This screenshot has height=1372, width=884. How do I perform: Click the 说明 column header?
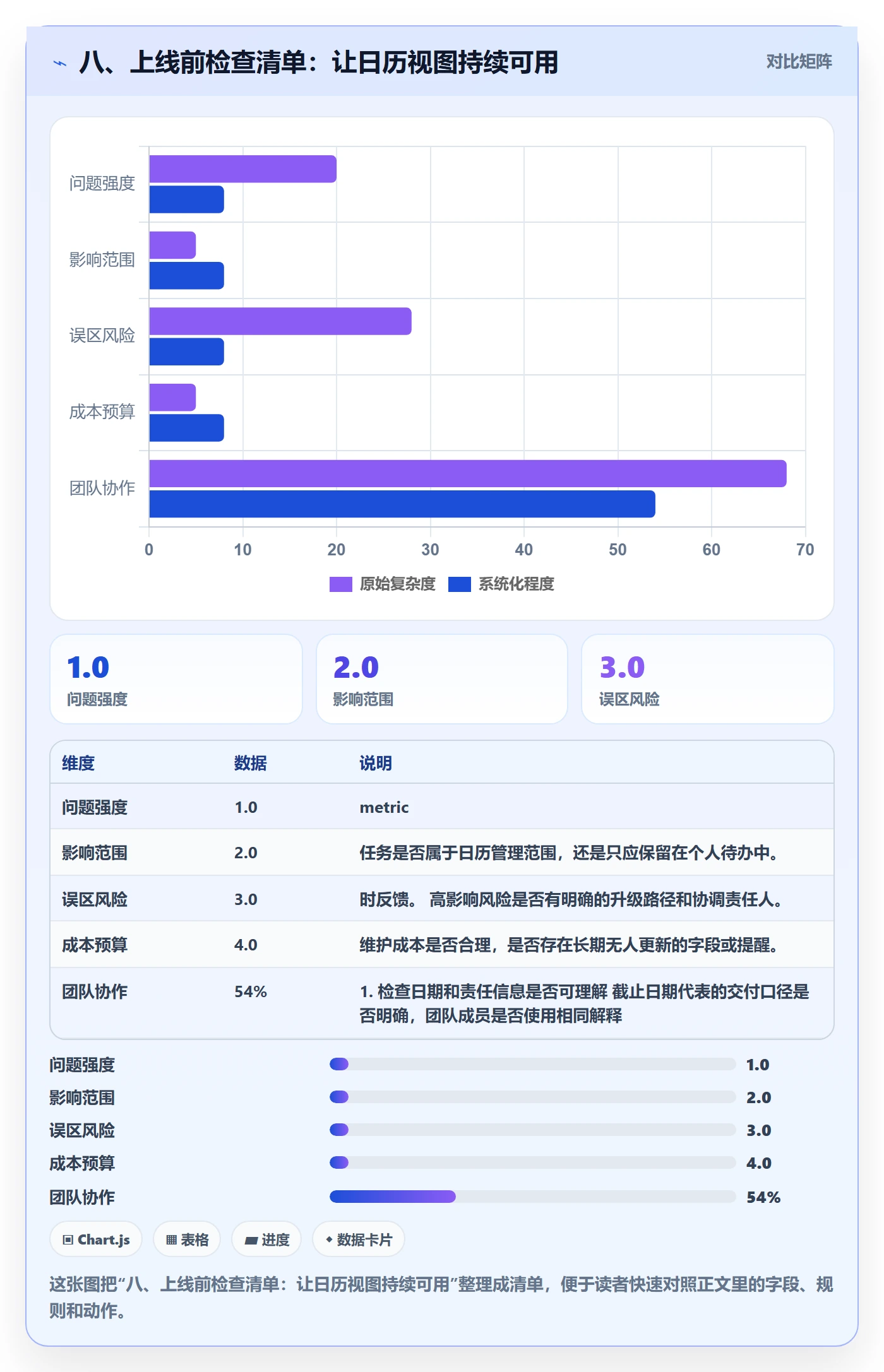pyautogui.click(x=376, y=763)
